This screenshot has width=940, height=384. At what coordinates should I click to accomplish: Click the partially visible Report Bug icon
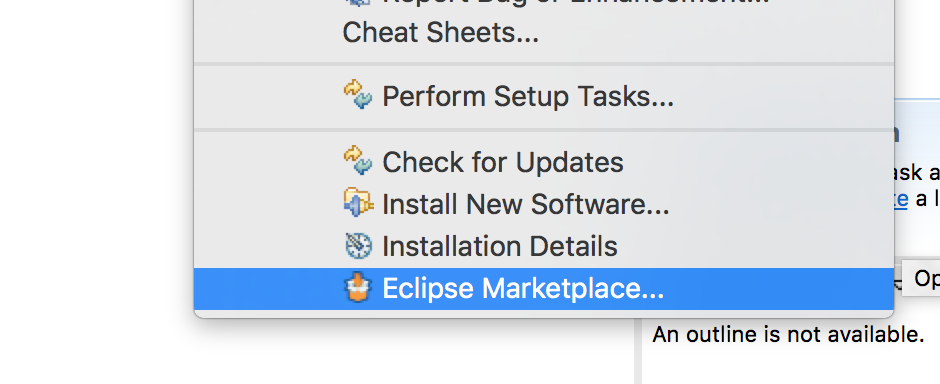point(358,2)
